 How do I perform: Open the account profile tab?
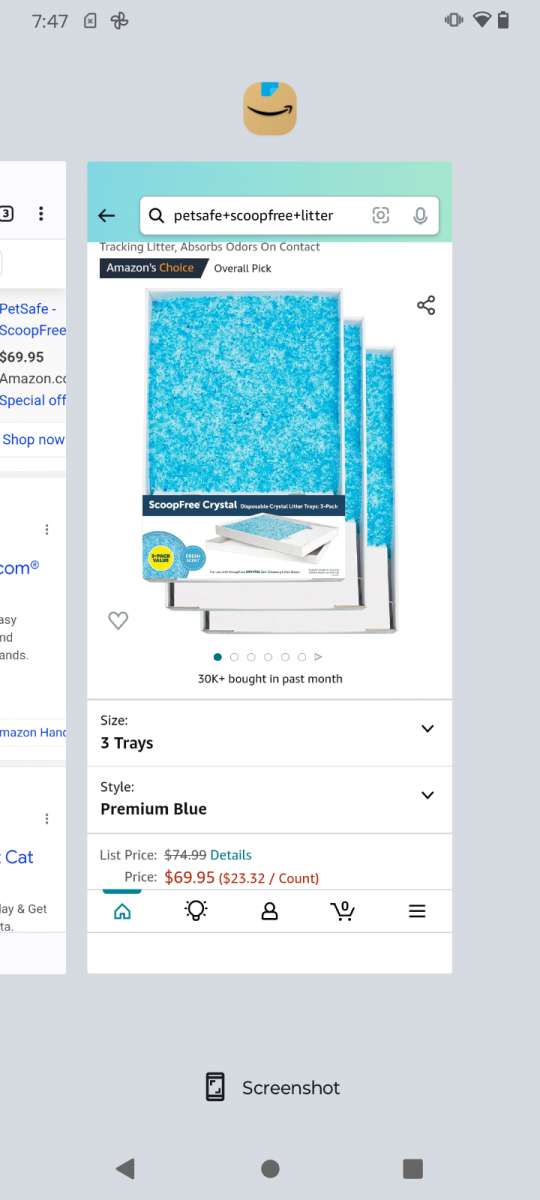point(269,911)
